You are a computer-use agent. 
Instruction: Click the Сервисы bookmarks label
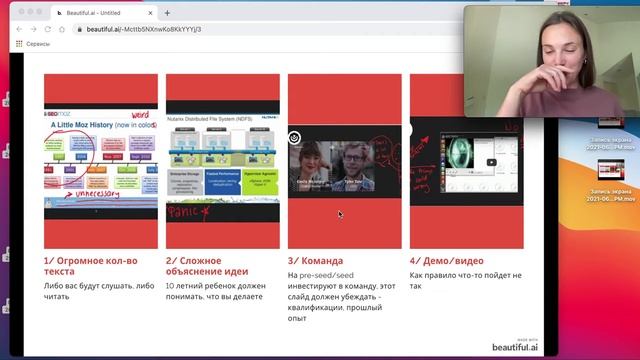[38, 44]
